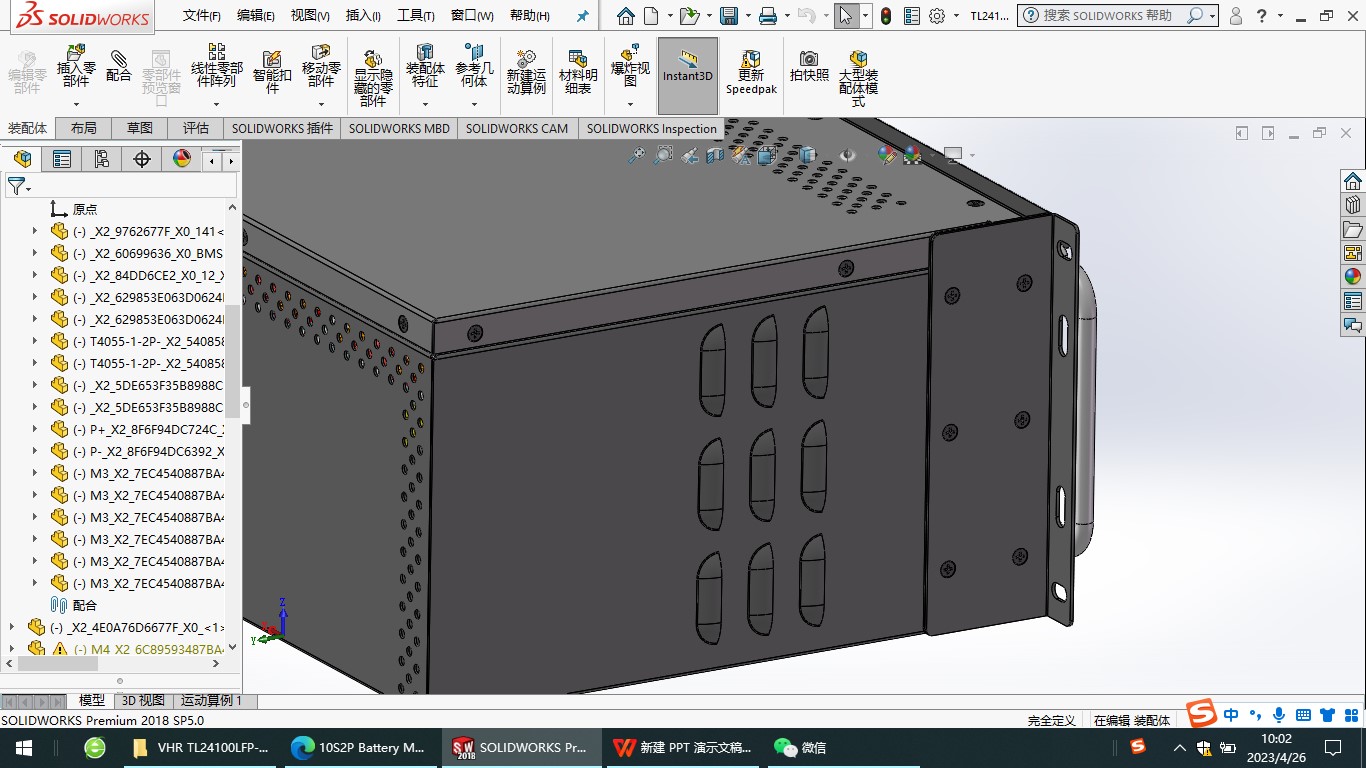Viewport: 1366px width, 768px height.
Task: Toggle 大型装配体模式 large assembly mode
Action: 858,73
